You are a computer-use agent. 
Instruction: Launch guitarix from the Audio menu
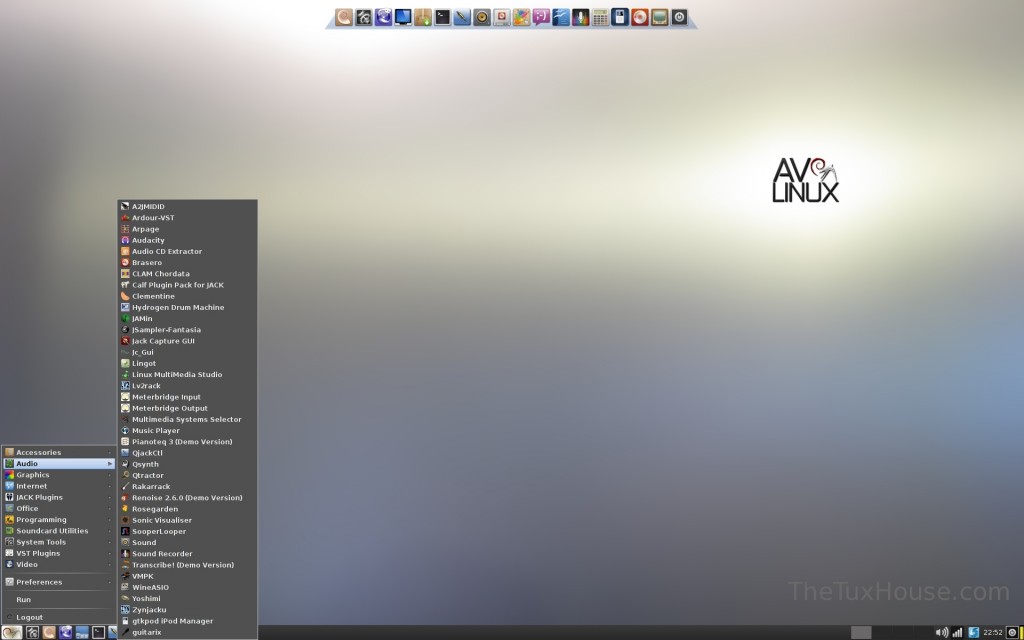pos(187,632)
